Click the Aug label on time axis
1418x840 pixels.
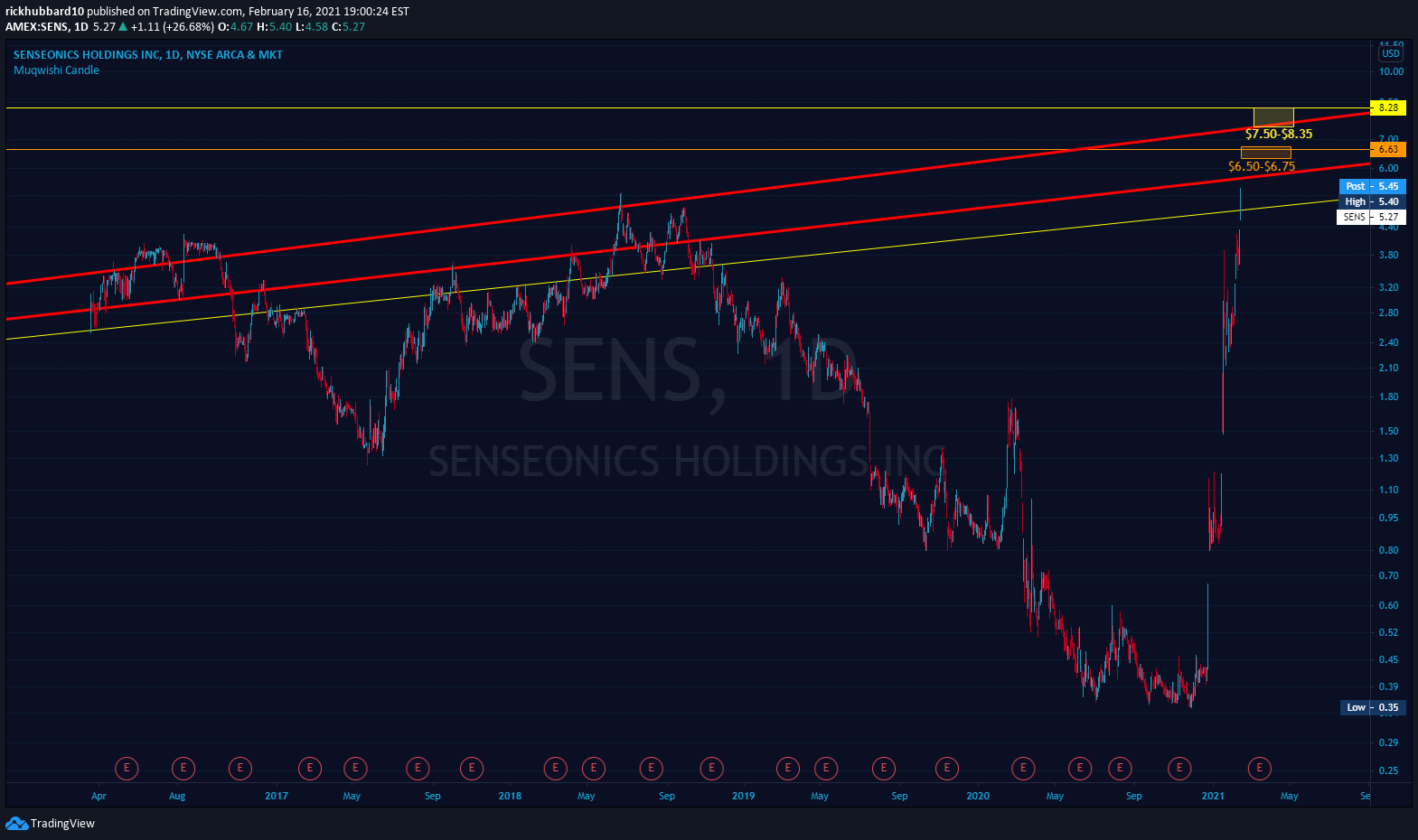point(177,796)
